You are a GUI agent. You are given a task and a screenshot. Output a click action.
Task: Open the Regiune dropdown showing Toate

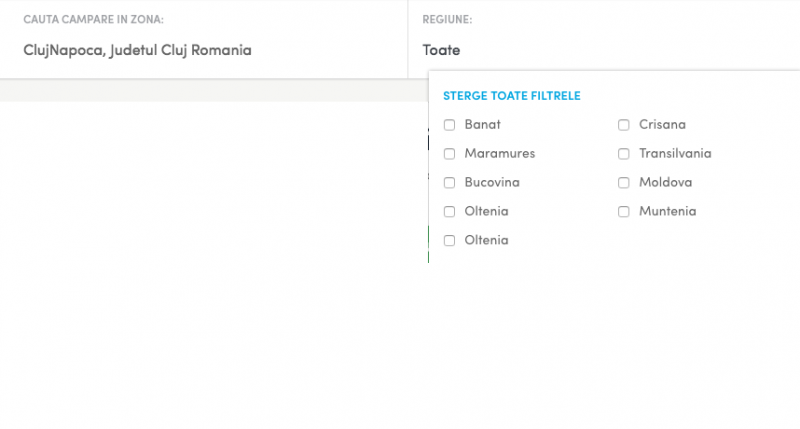coord(441,50)
